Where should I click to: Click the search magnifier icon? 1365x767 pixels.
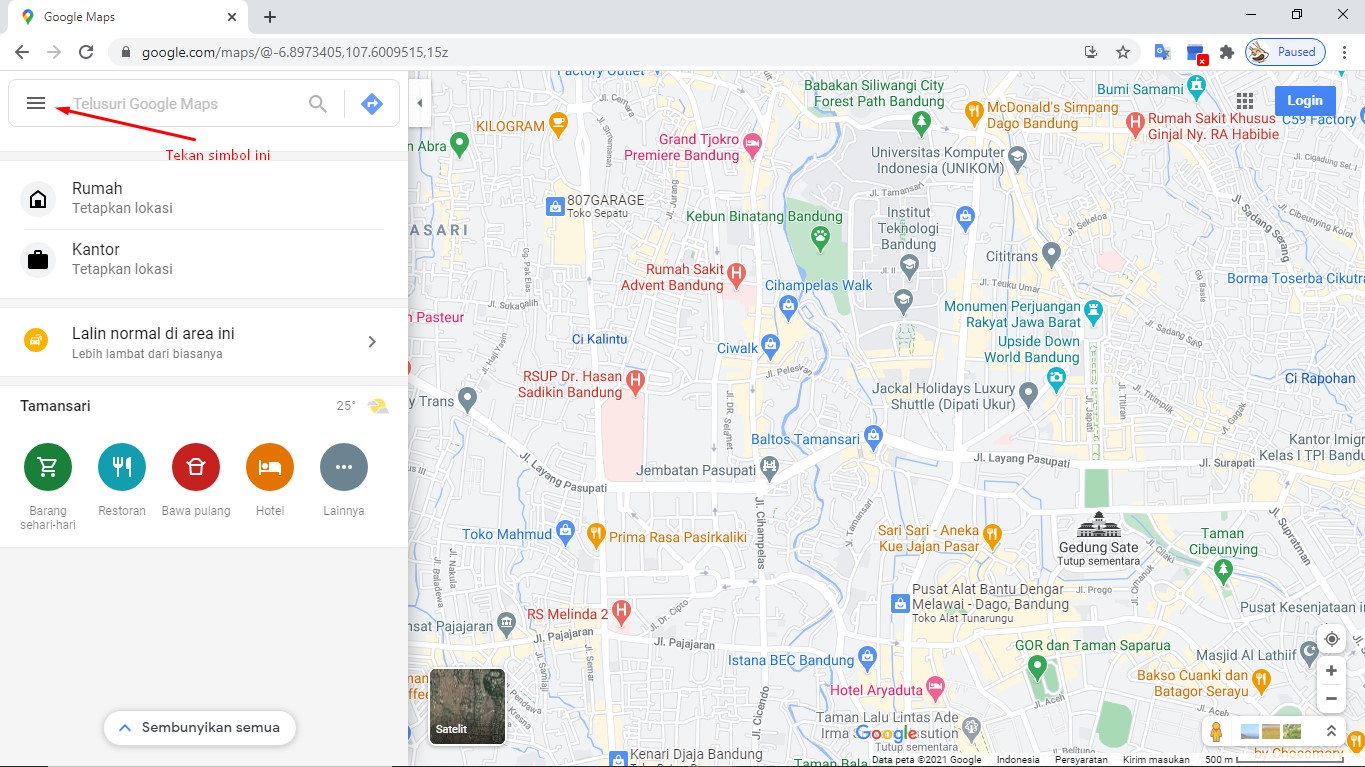tap(318, 104)
